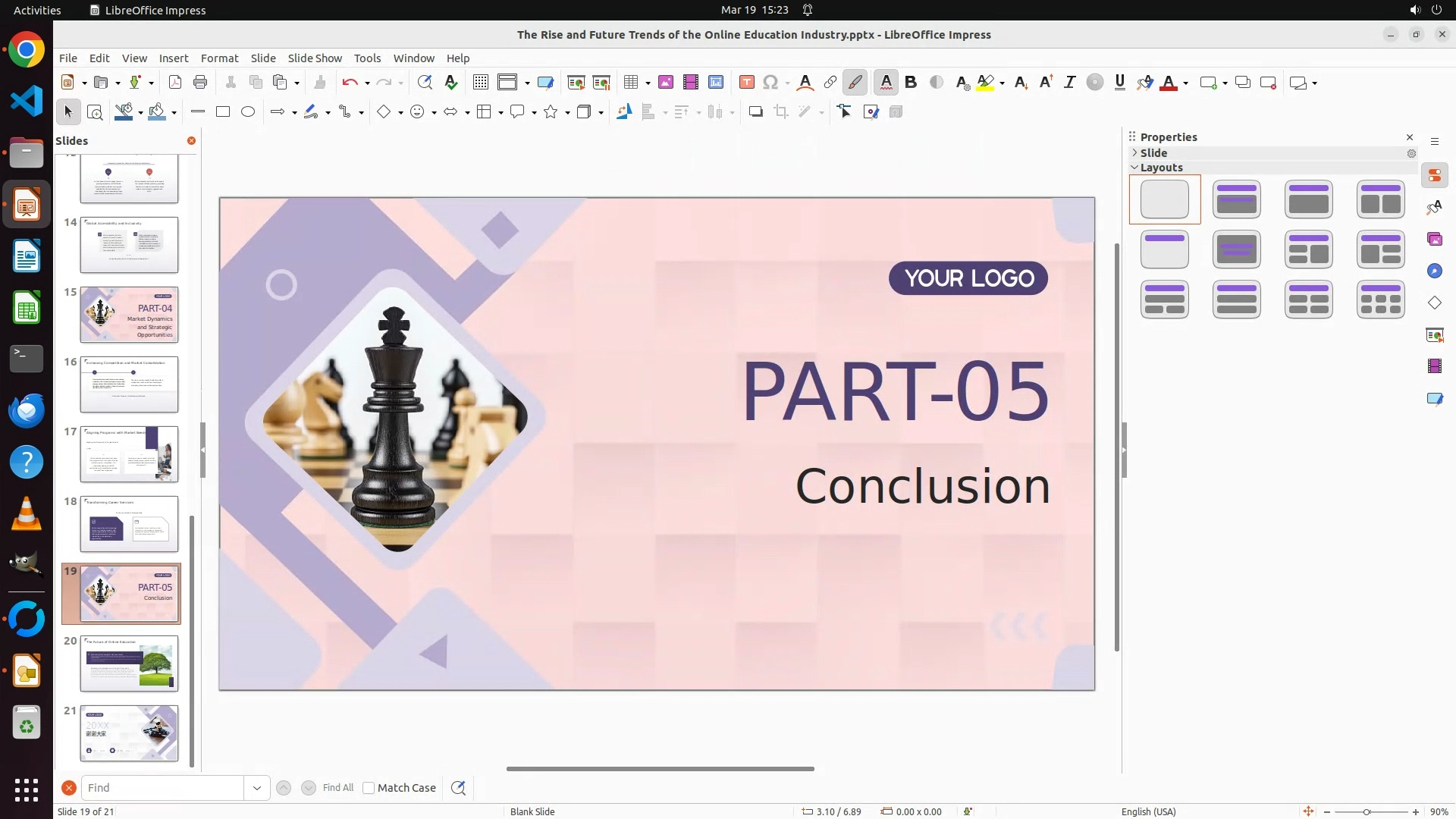
Task: Enable the Match Case checkbox
Action: tap(369, 788)
